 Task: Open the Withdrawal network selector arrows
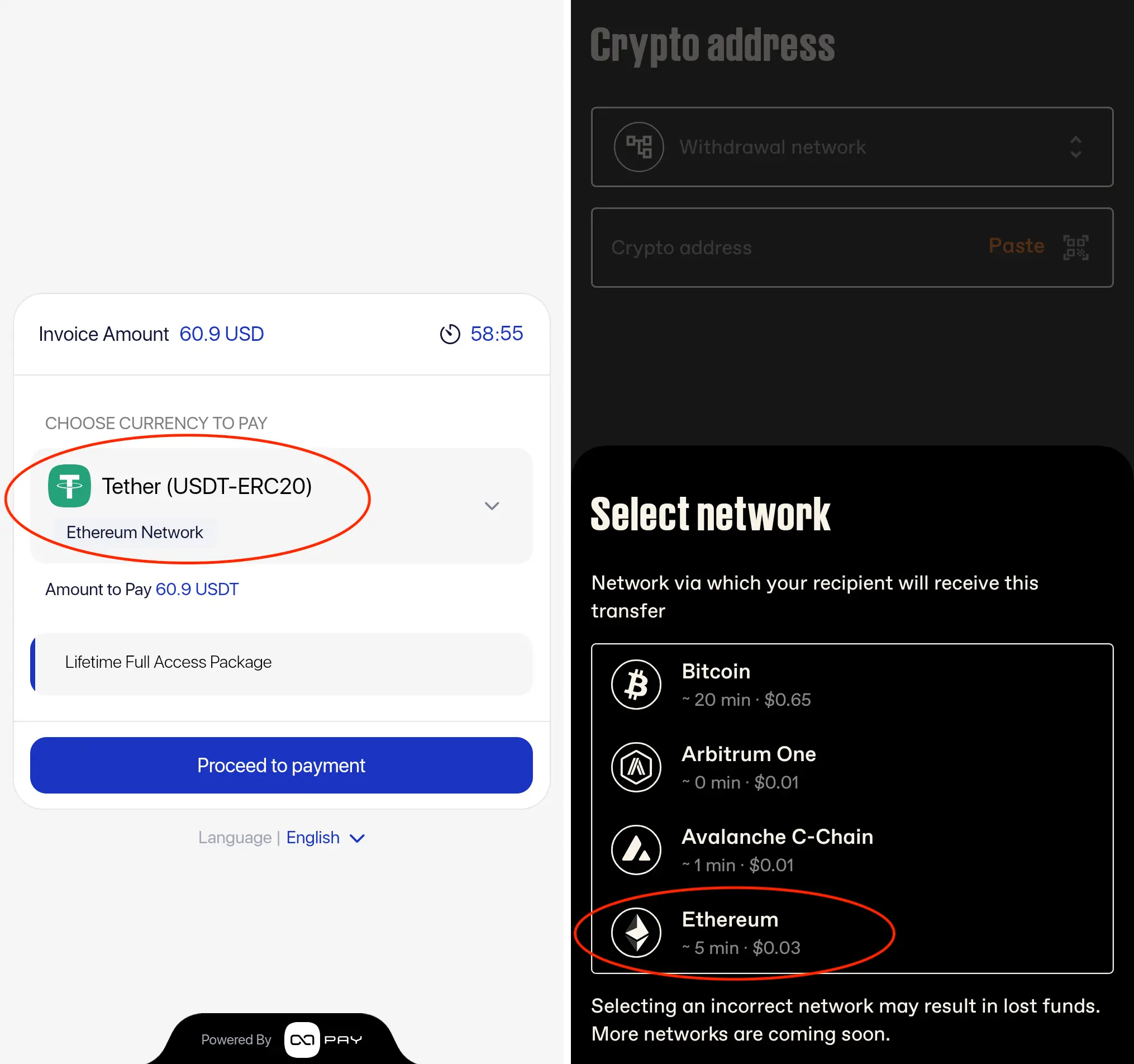pyautogui.click(x=1075, y=147)
